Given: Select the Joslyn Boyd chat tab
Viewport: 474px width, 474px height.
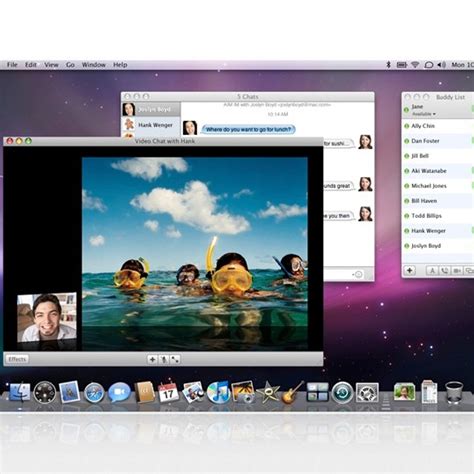Looking at the screenshot, I should (151, 109).
